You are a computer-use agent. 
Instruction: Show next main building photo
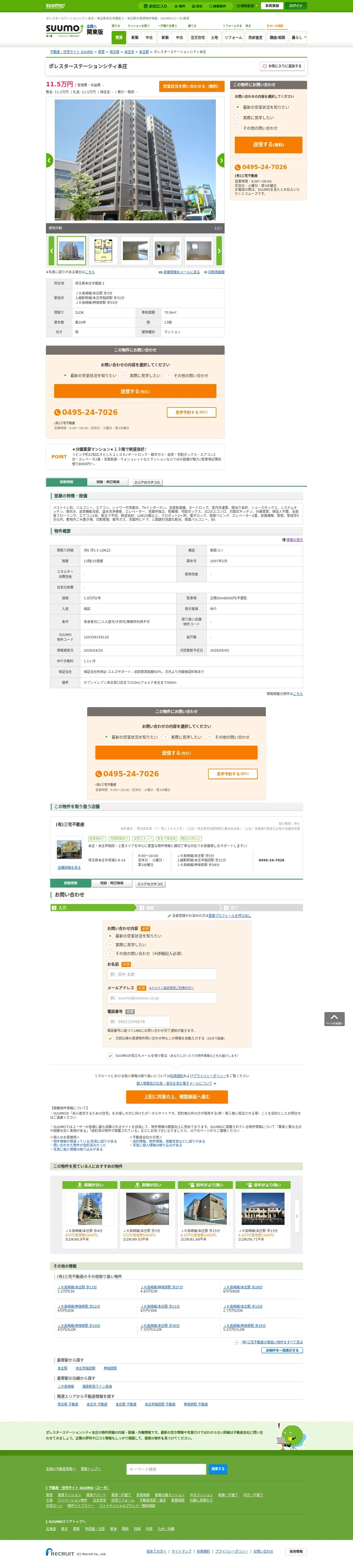pos(221,160)
